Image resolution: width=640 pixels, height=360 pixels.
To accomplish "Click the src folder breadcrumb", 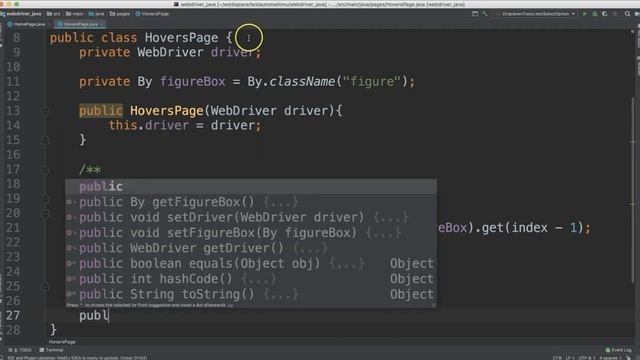I will [x=53, y=14].
